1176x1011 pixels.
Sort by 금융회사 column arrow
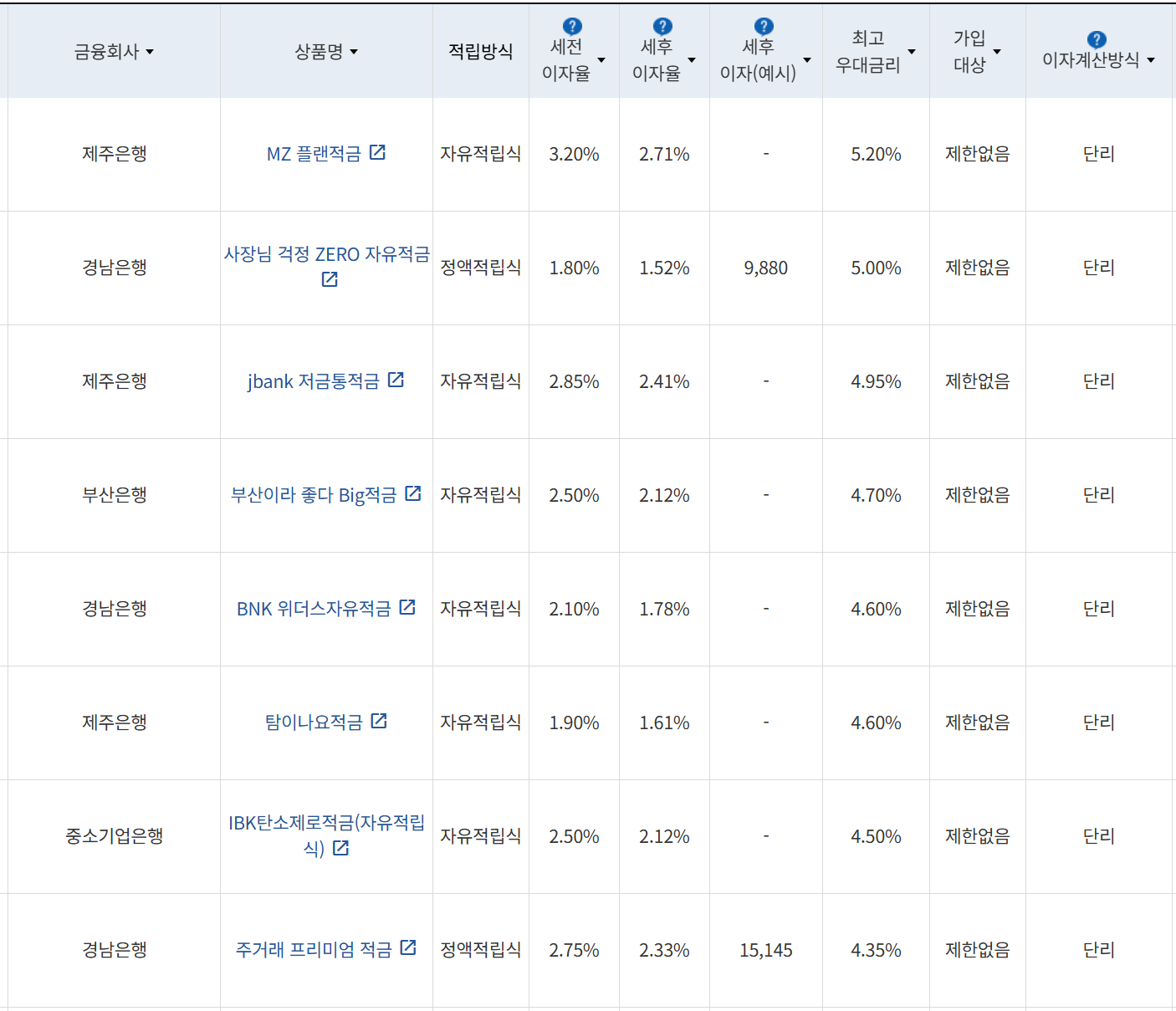[150, 52]
